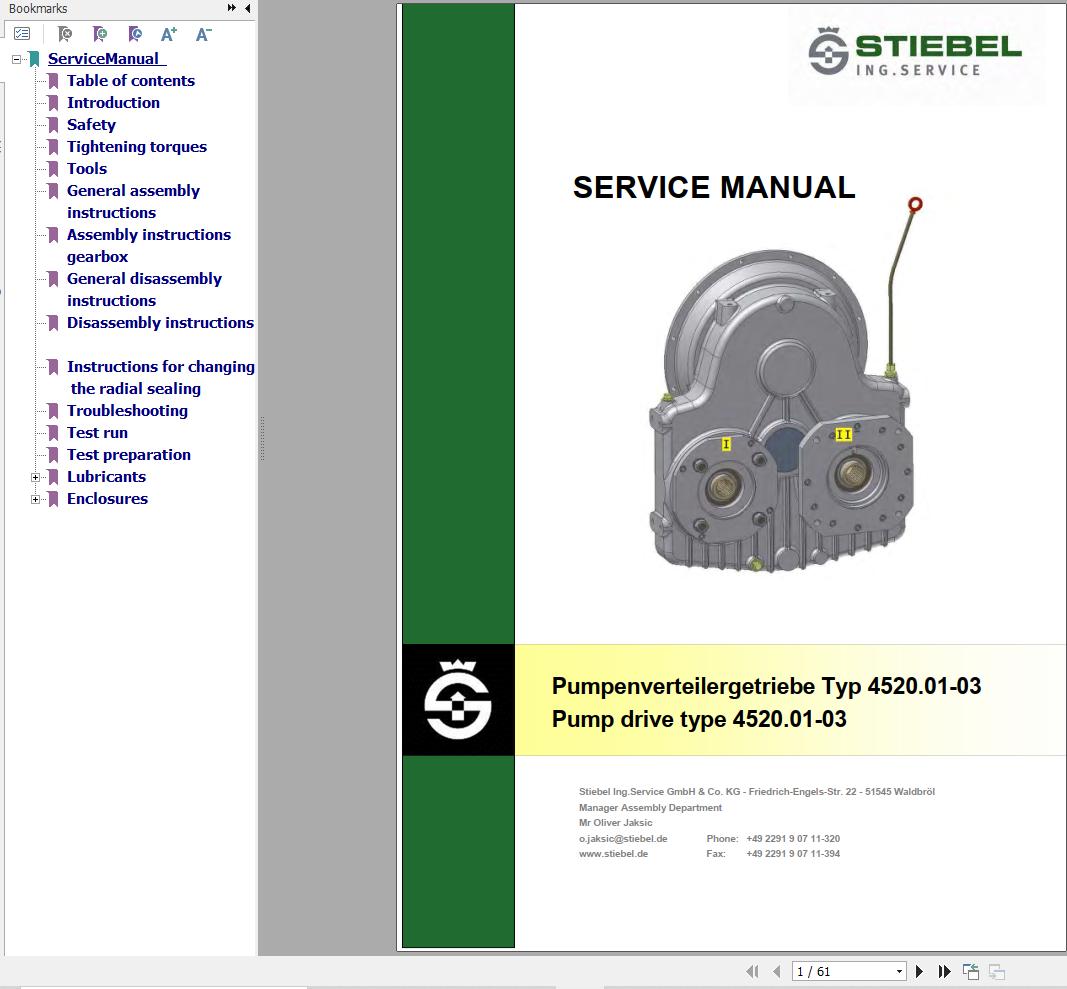Click the phone number +49 2291 9 07 11-320
1067x989 pixels.
click(793, 839)
